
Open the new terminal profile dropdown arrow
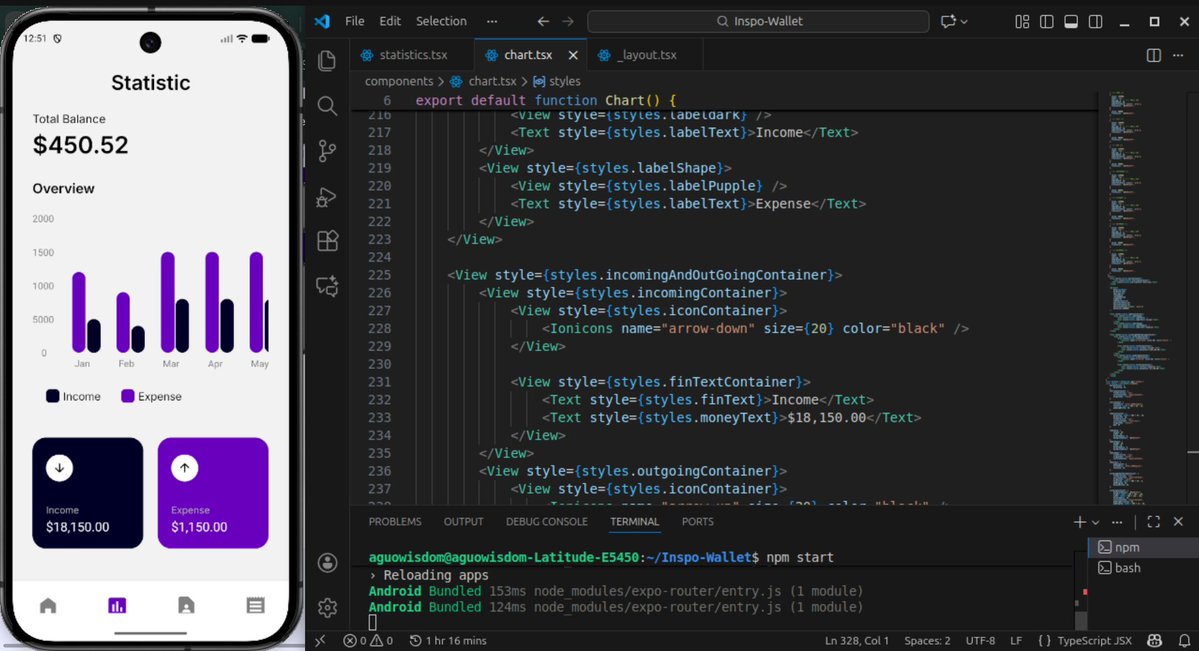[1096, 522]
